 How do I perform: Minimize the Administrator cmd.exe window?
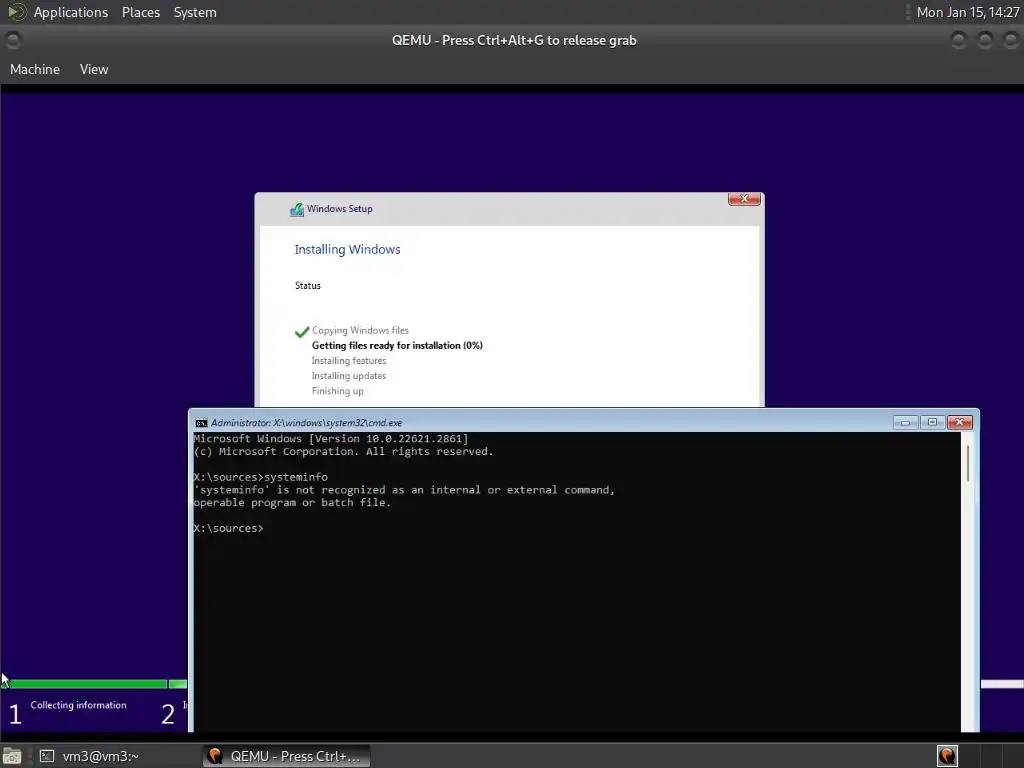tap(905, 423)
